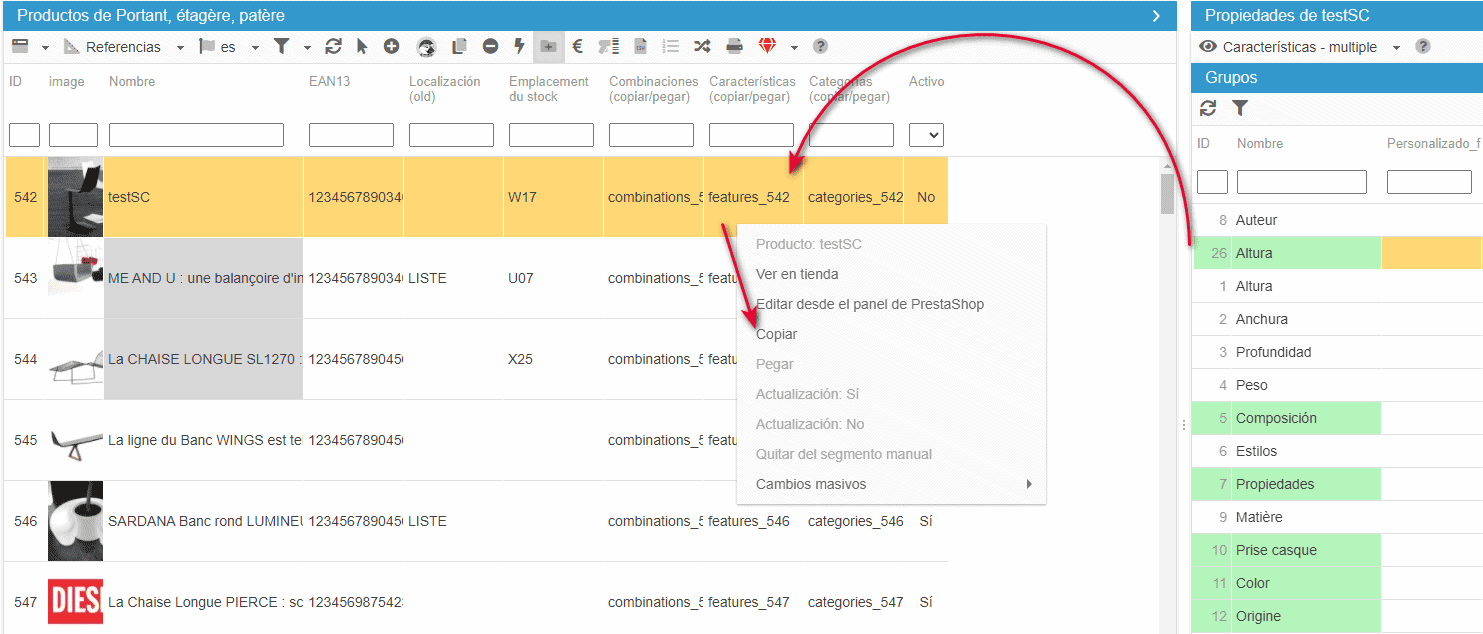
Task: Click the filter funnel icon in Grupos panel
Action: (x=1240, y=108)
